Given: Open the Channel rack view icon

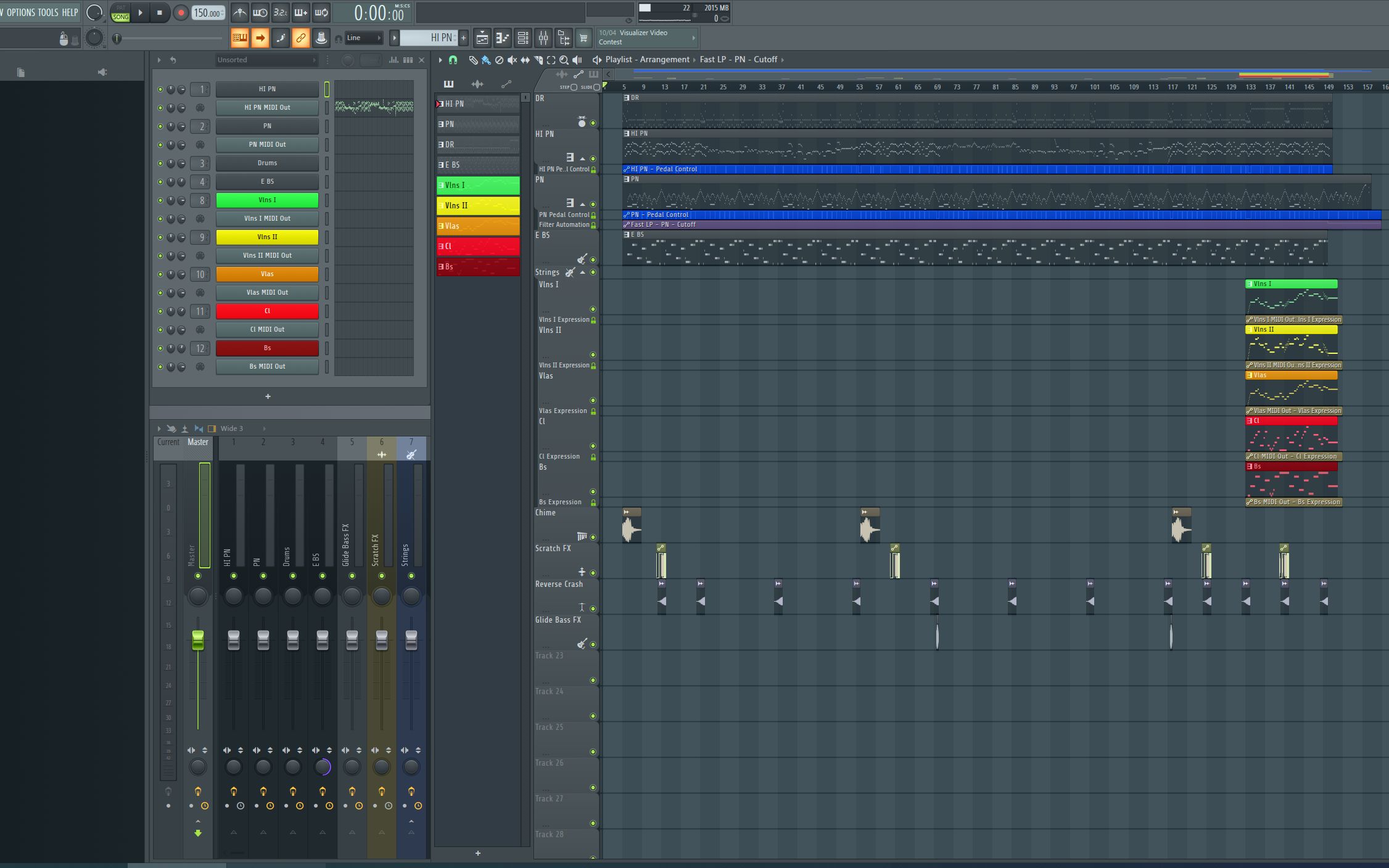Looking at the screenshot, I should 523,38.
